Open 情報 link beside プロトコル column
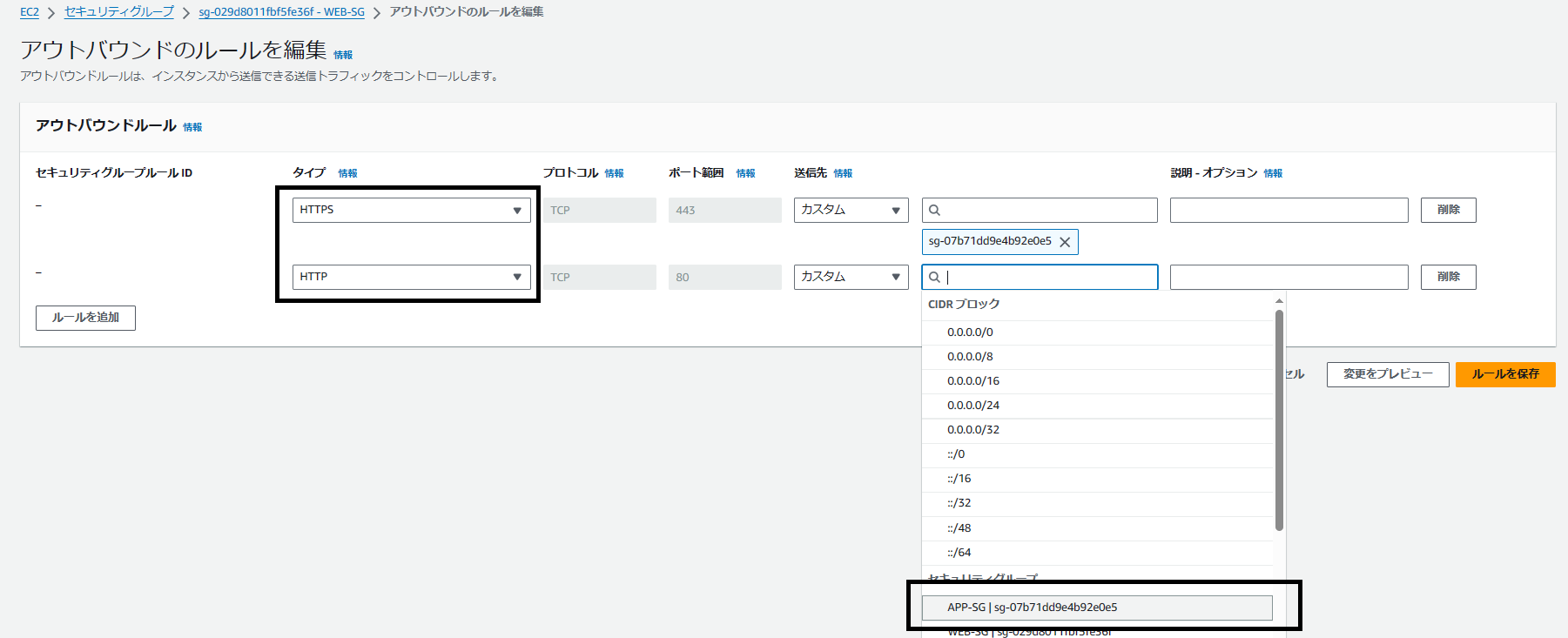Image resolution: width=1568 pixels, height=638 pixels. coord(614,173)
